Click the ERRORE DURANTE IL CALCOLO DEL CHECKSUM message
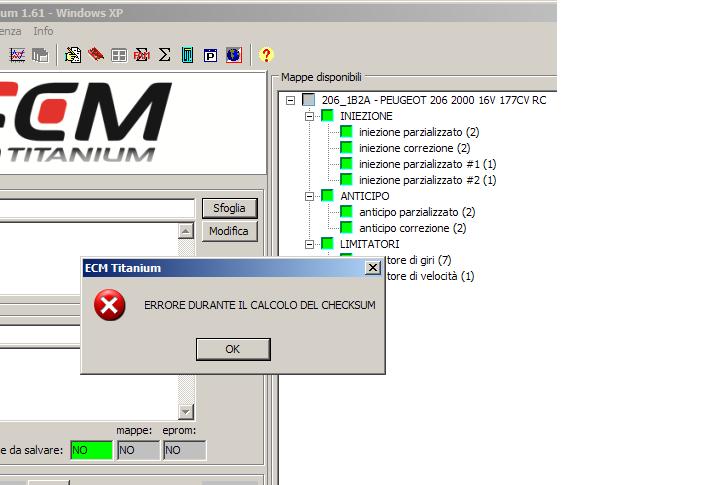This screenshot has width=720, height=485. click(260, 305)
